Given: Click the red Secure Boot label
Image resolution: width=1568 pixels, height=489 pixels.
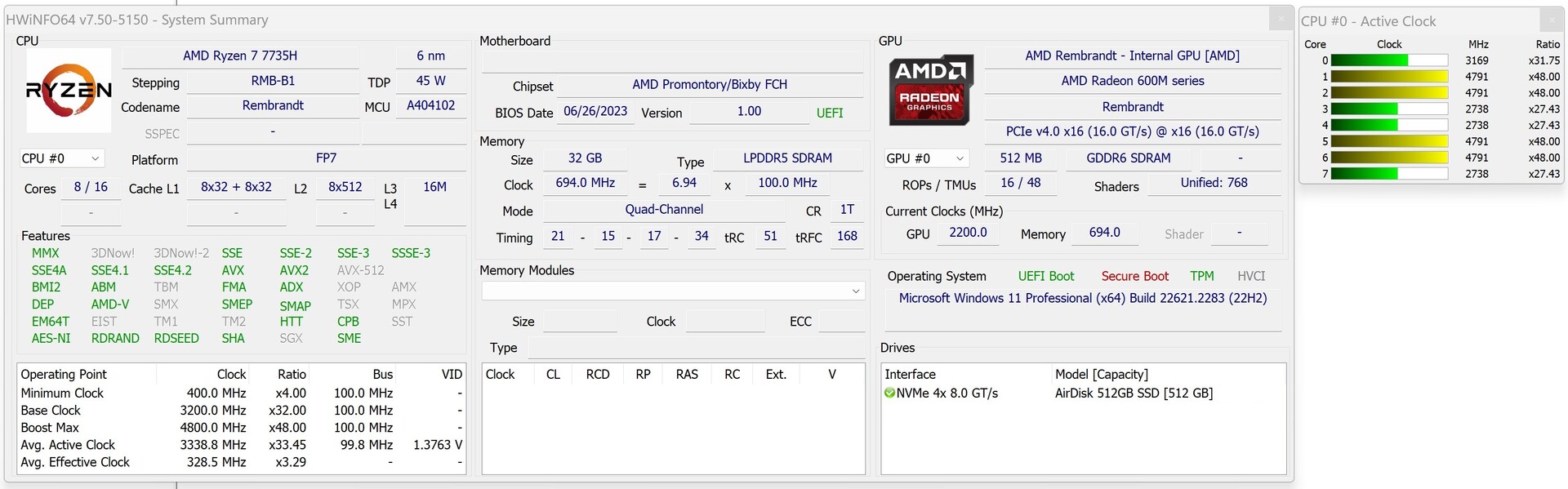Looking at the screenshot, I should coord(1134,277).
